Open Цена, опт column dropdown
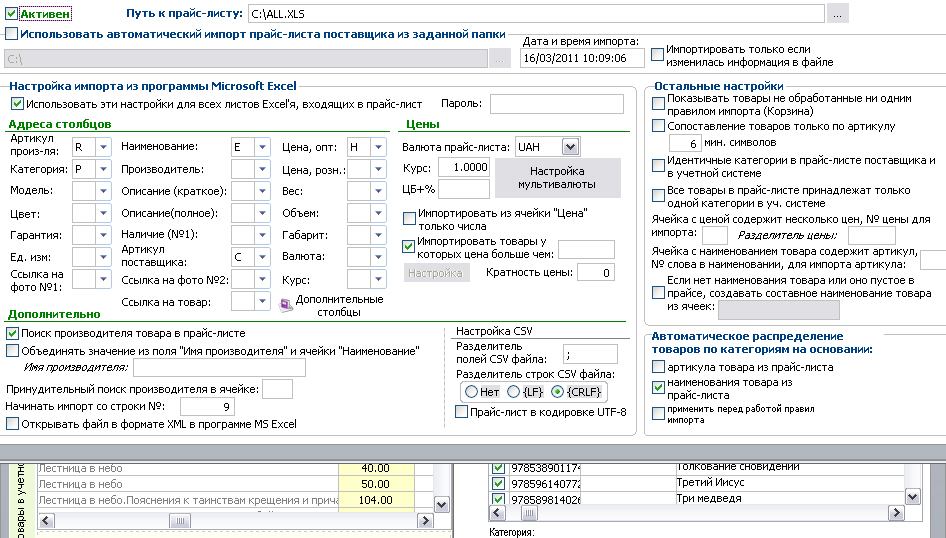The image size is (946, 538). pos(378,147)
